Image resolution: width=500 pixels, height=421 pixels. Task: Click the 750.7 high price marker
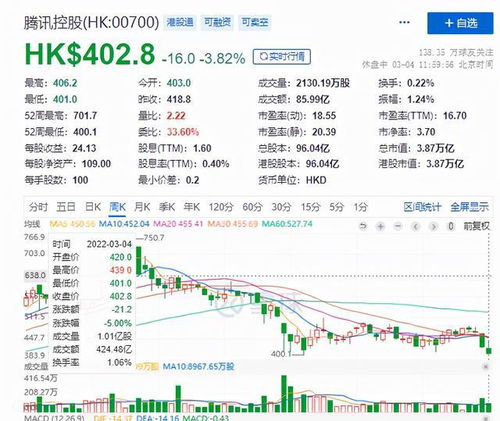click(154, 238)
